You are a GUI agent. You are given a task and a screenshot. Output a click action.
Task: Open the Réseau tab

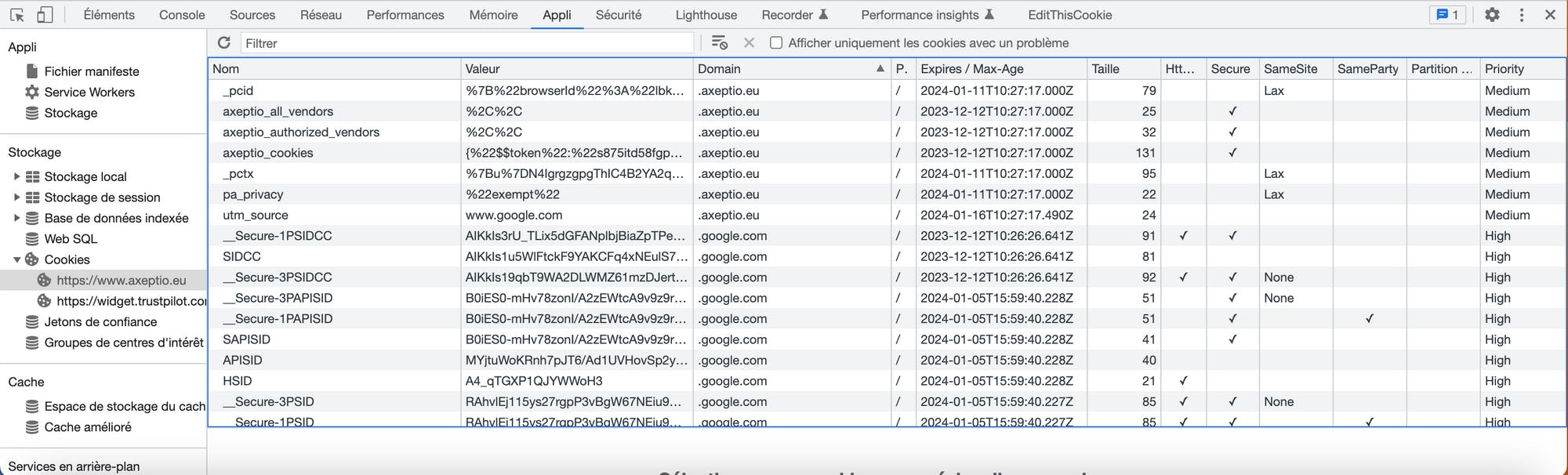click(x=321, y=15)
